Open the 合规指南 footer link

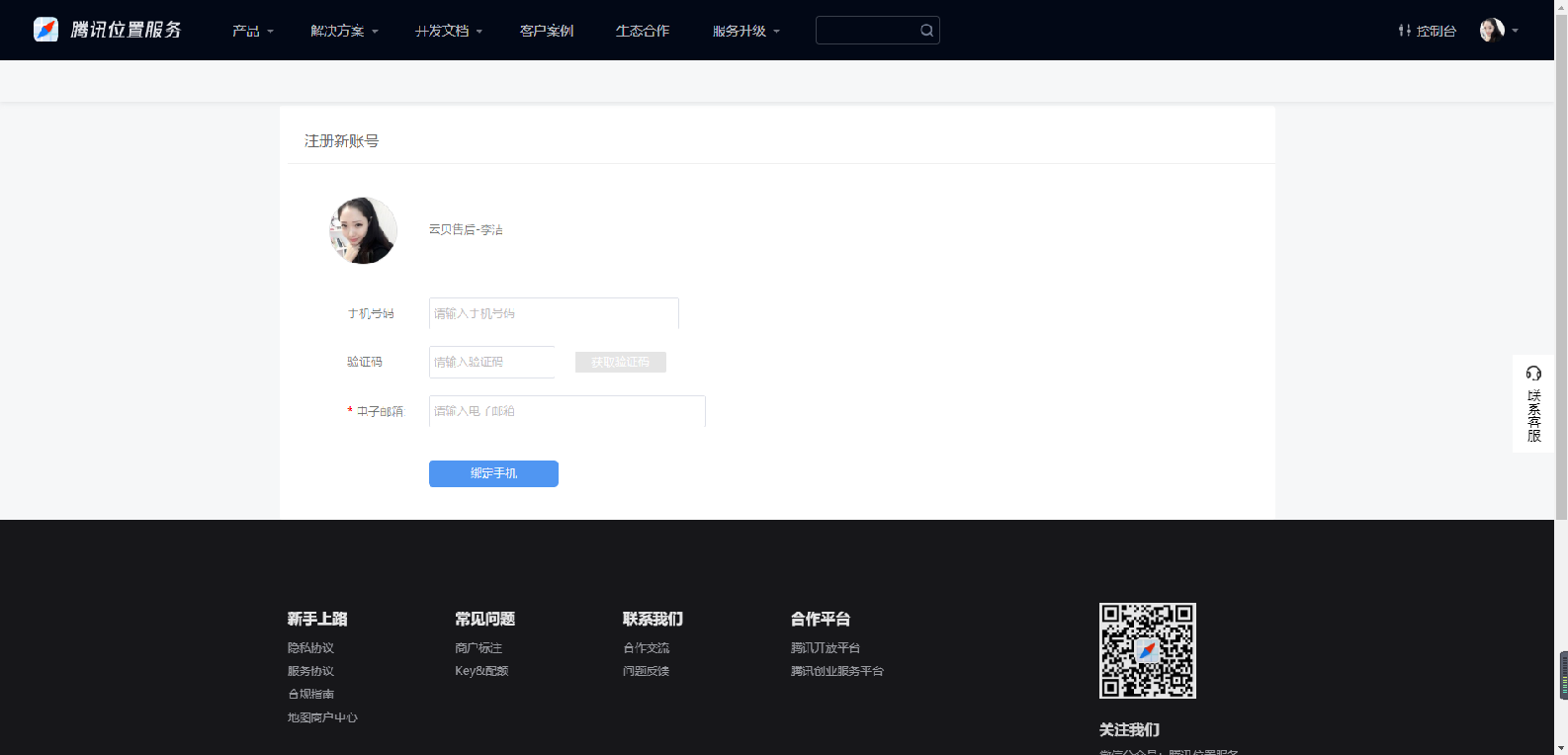pos(310,694)
